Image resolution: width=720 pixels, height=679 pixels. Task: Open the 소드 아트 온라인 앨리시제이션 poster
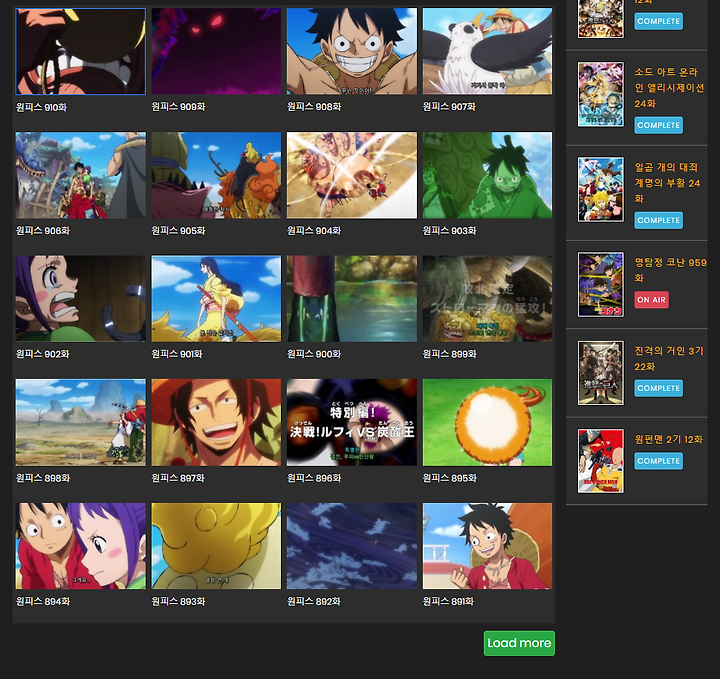click(601, 95)
